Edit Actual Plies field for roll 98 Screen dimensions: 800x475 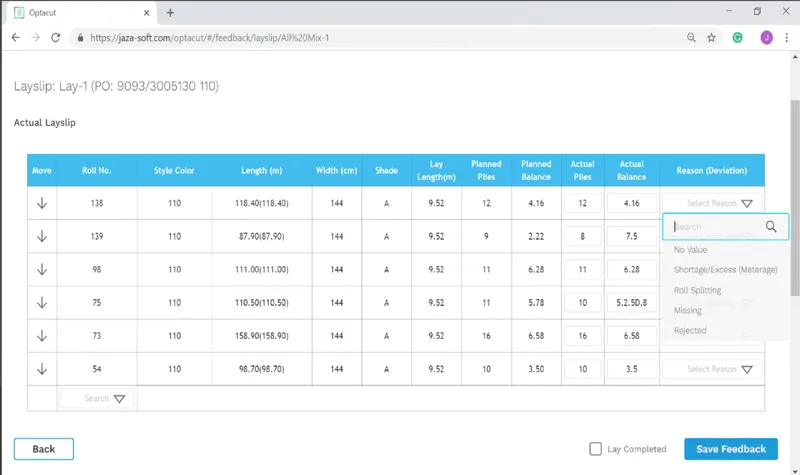click(x=583, y=269)
